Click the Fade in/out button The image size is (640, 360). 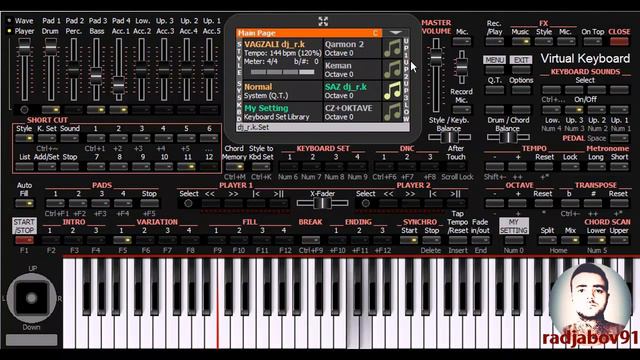point(480,240)
